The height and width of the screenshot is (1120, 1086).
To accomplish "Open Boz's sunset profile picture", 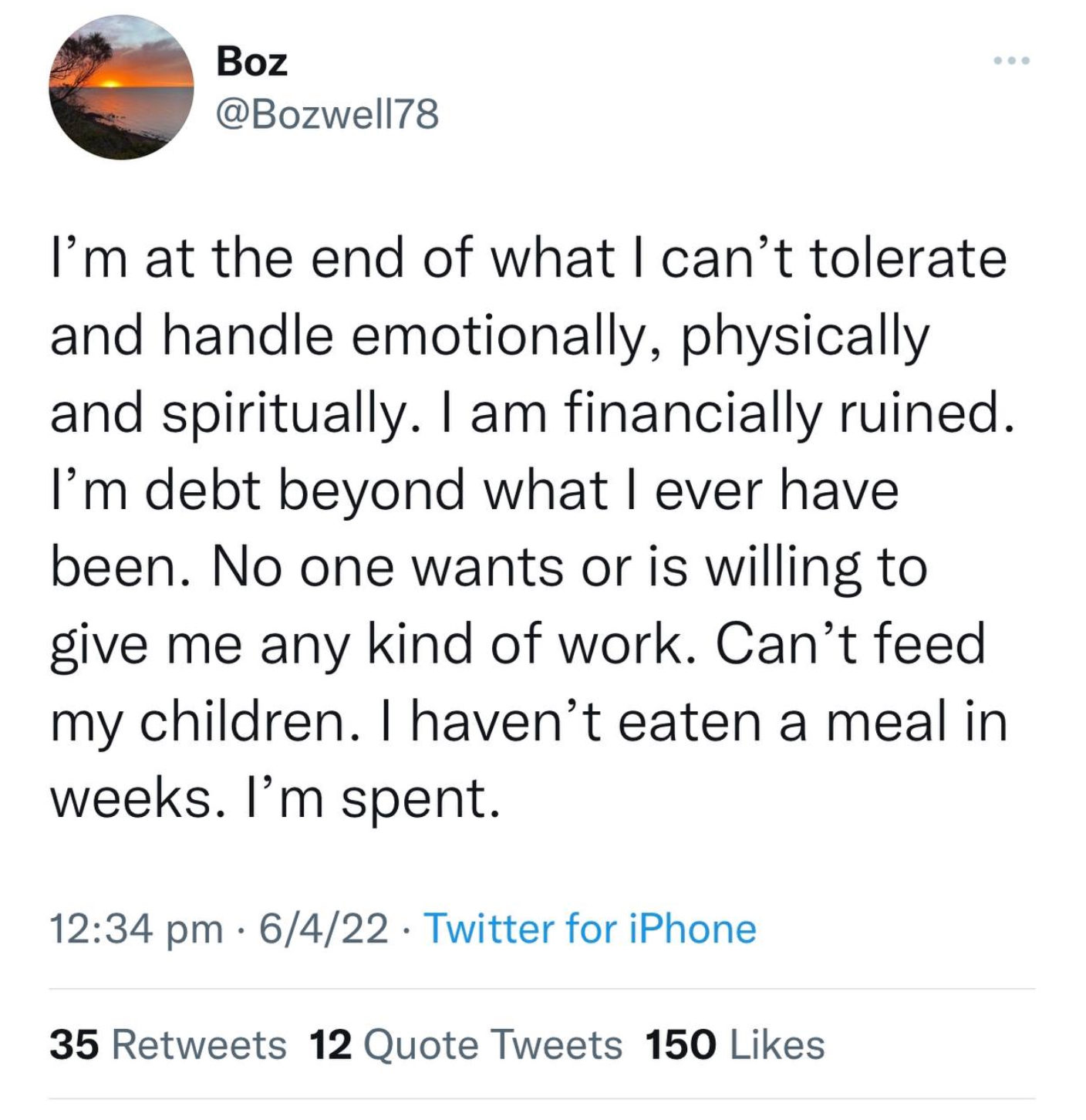I will point(122,87).
